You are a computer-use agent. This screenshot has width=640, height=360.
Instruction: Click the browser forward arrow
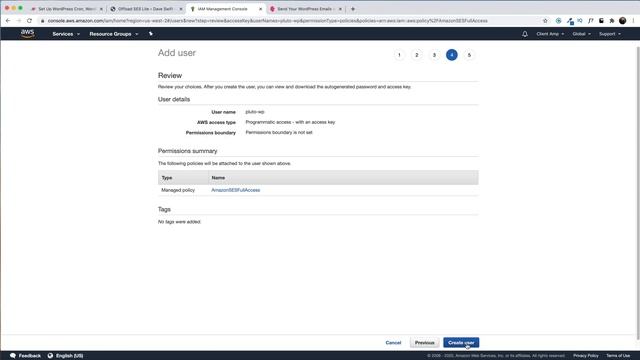click(x=18, y=20)
